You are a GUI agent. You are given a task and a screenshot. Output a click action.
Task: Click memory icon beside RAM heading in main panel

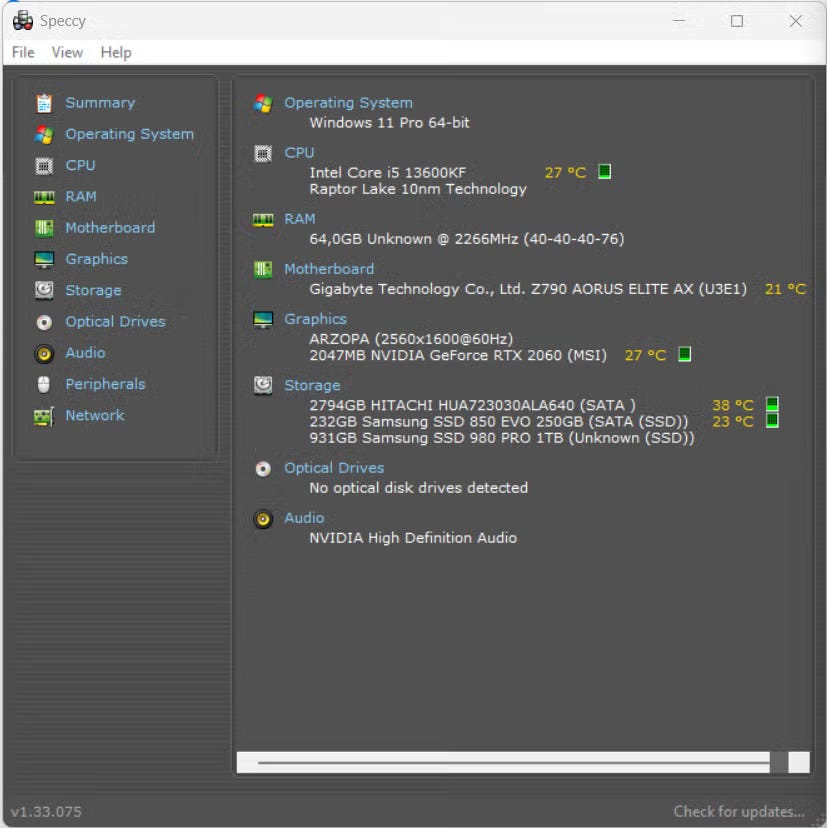tap(263, 220)
